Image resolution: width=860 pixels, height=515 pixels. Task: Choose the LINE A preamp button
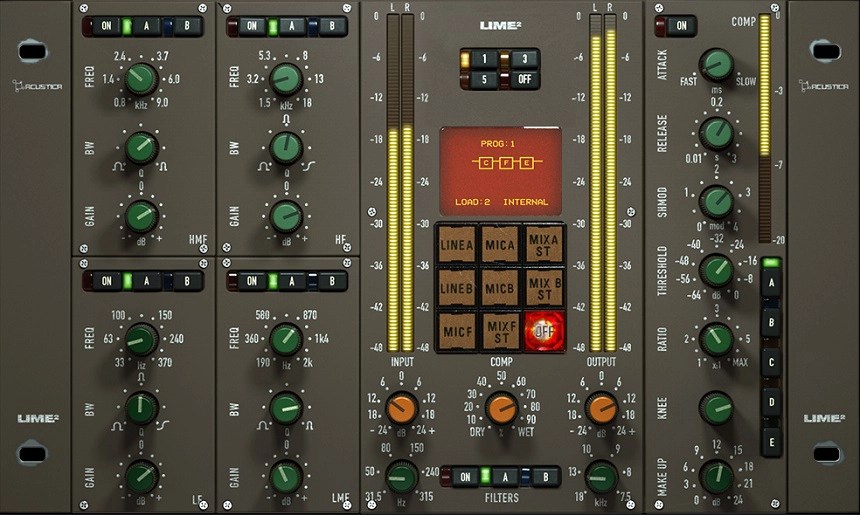point(457,245)
